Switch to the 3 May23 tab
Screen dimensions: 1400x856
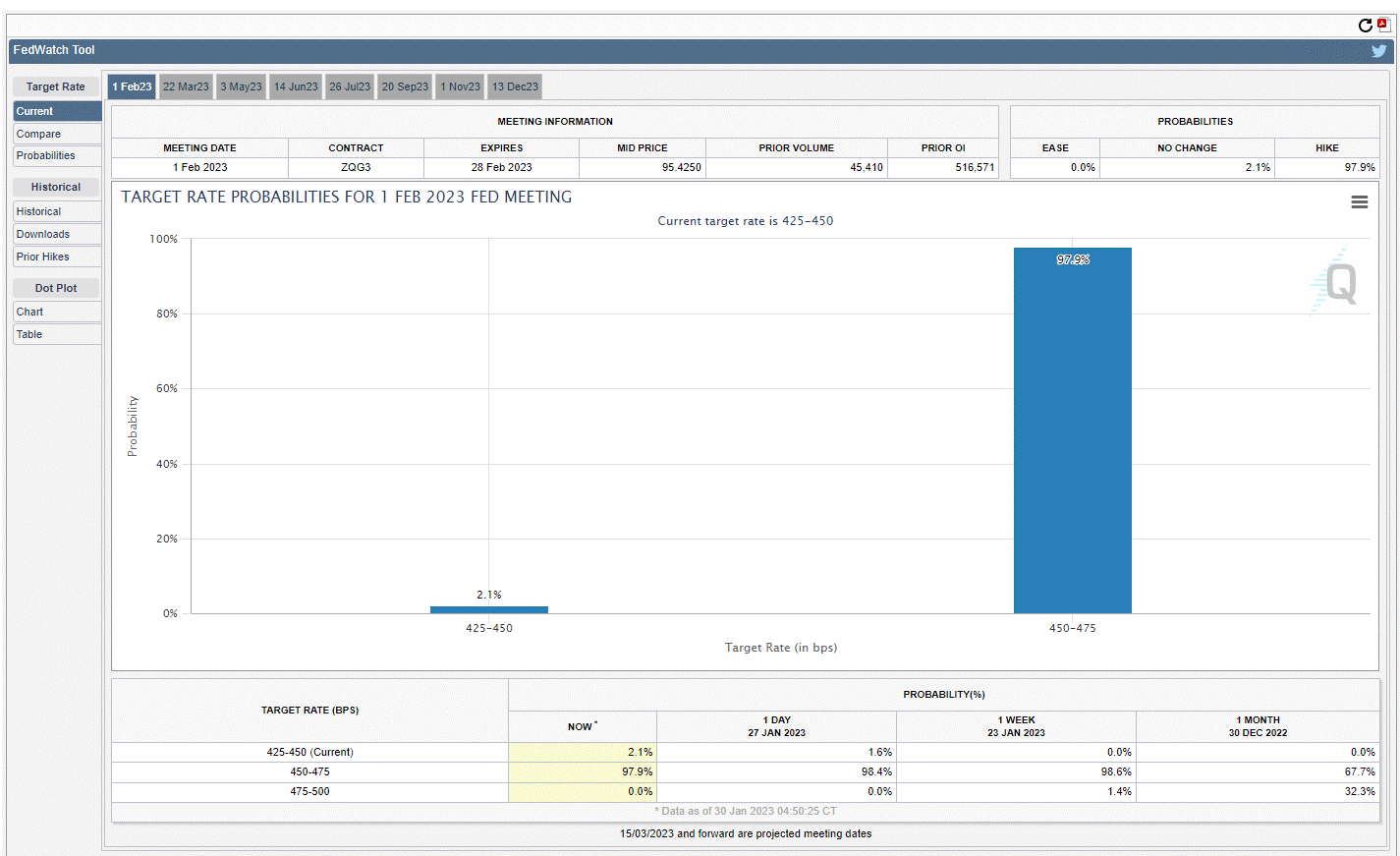[241, 86]
